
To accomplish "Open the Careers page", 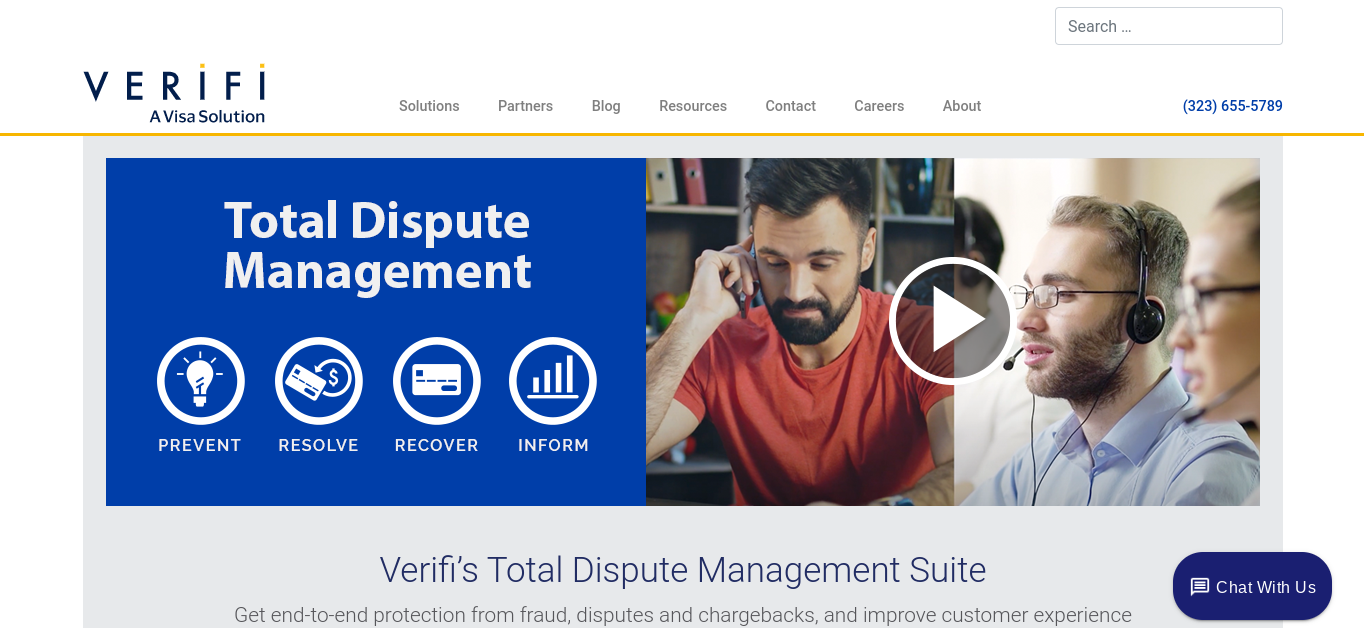I will click(879, 106).
